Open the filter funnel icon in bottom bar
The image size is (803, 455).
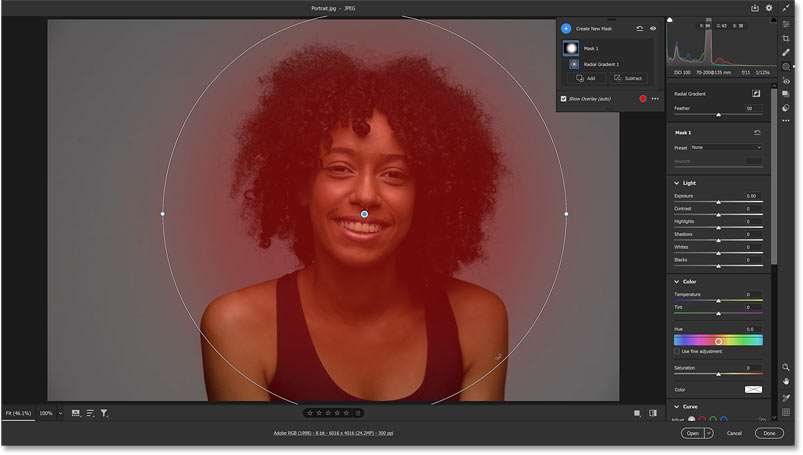104,413
